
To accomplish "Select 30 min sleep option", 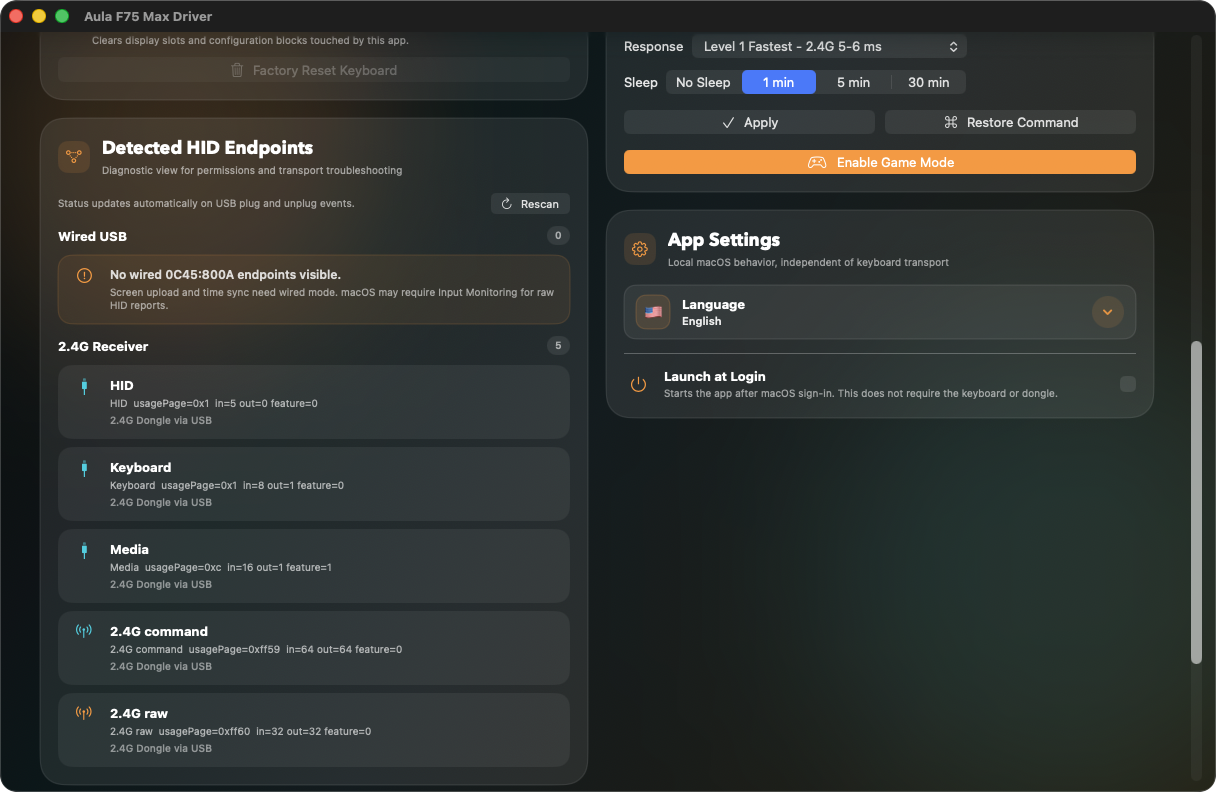I will coord(929,82).
